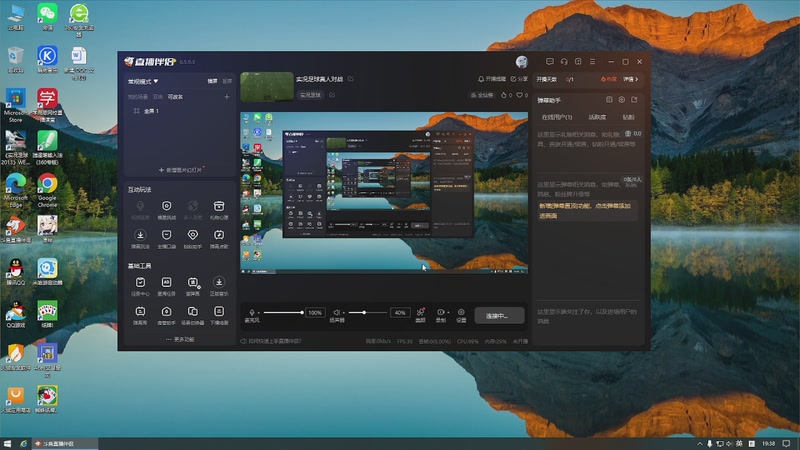Screen dimensions: 800x450
Task: Click the user avatar in title bar
Action: pyautogui.click(x=521, y=62)
